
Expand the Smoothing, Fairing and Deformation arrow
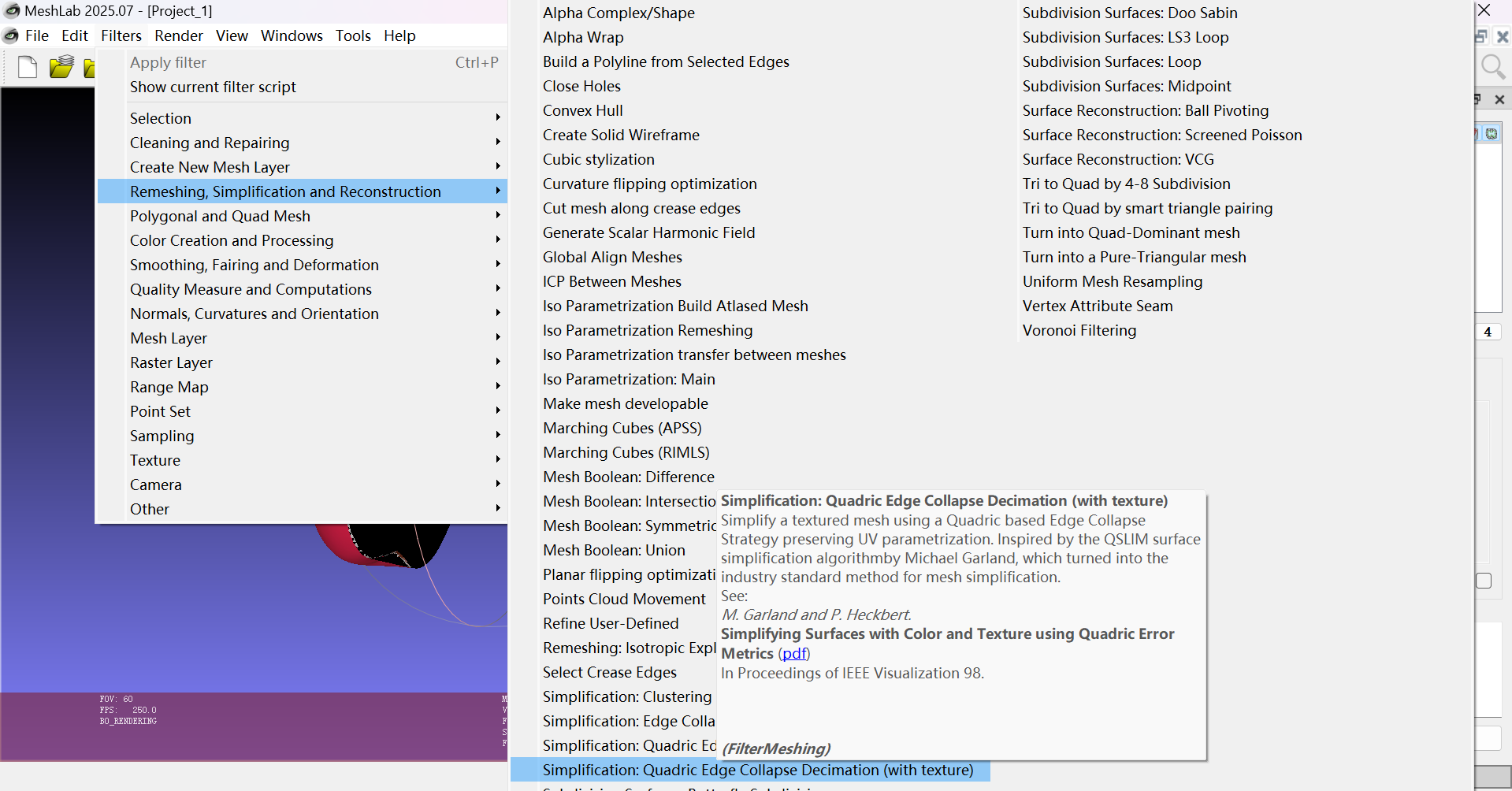[498, 264]
